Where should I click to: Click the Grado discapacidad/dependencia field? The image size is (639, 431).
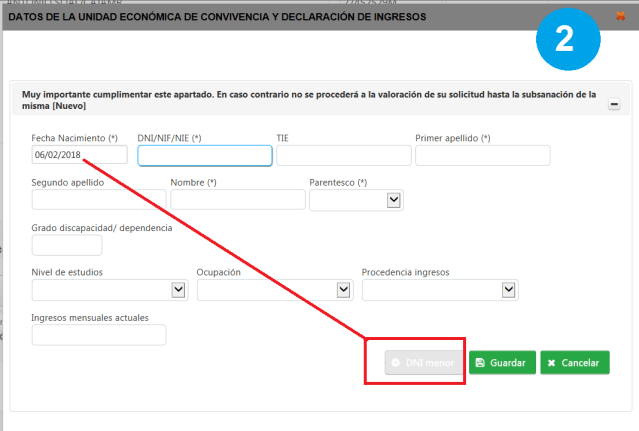(67, 246)
